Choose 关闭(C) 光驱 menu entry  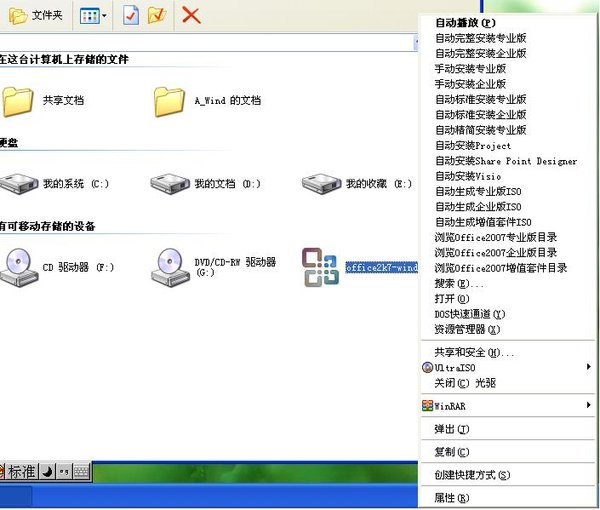tap(507, 383)
